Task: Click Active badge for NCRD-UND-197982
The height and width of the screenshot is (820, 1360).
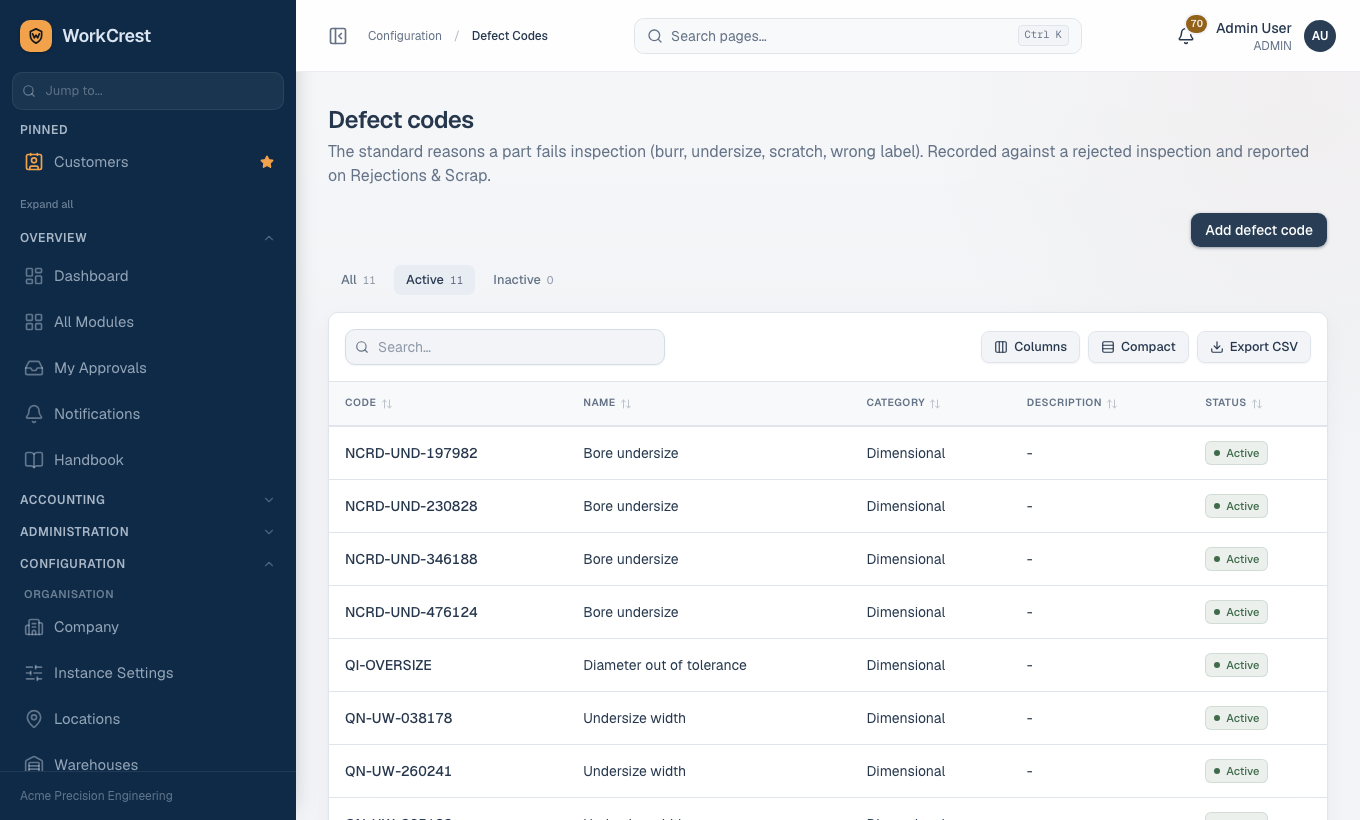Action: tap(1236, 453)
